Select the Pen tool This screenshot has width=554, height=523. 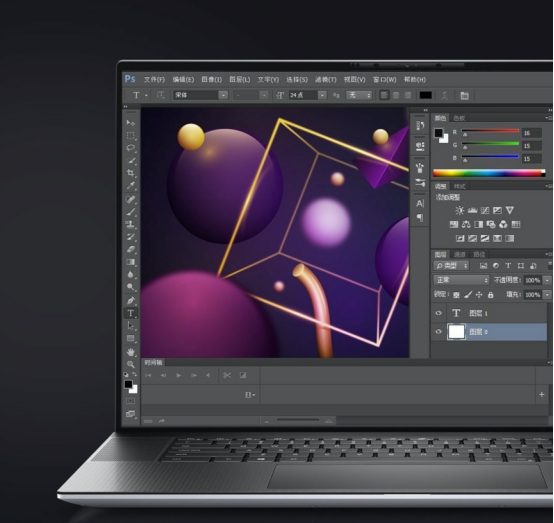(131, 300)
